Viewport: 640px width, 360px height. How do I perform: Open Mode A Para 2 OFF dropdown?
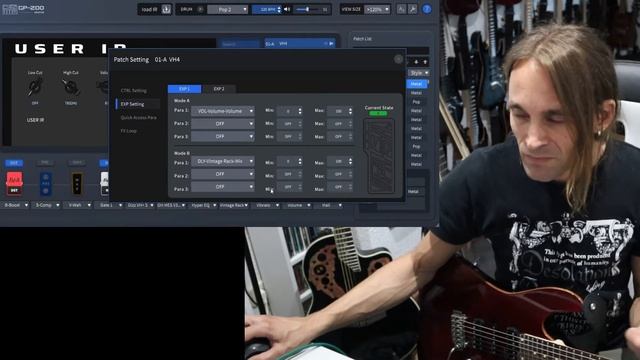pos(222,123)
